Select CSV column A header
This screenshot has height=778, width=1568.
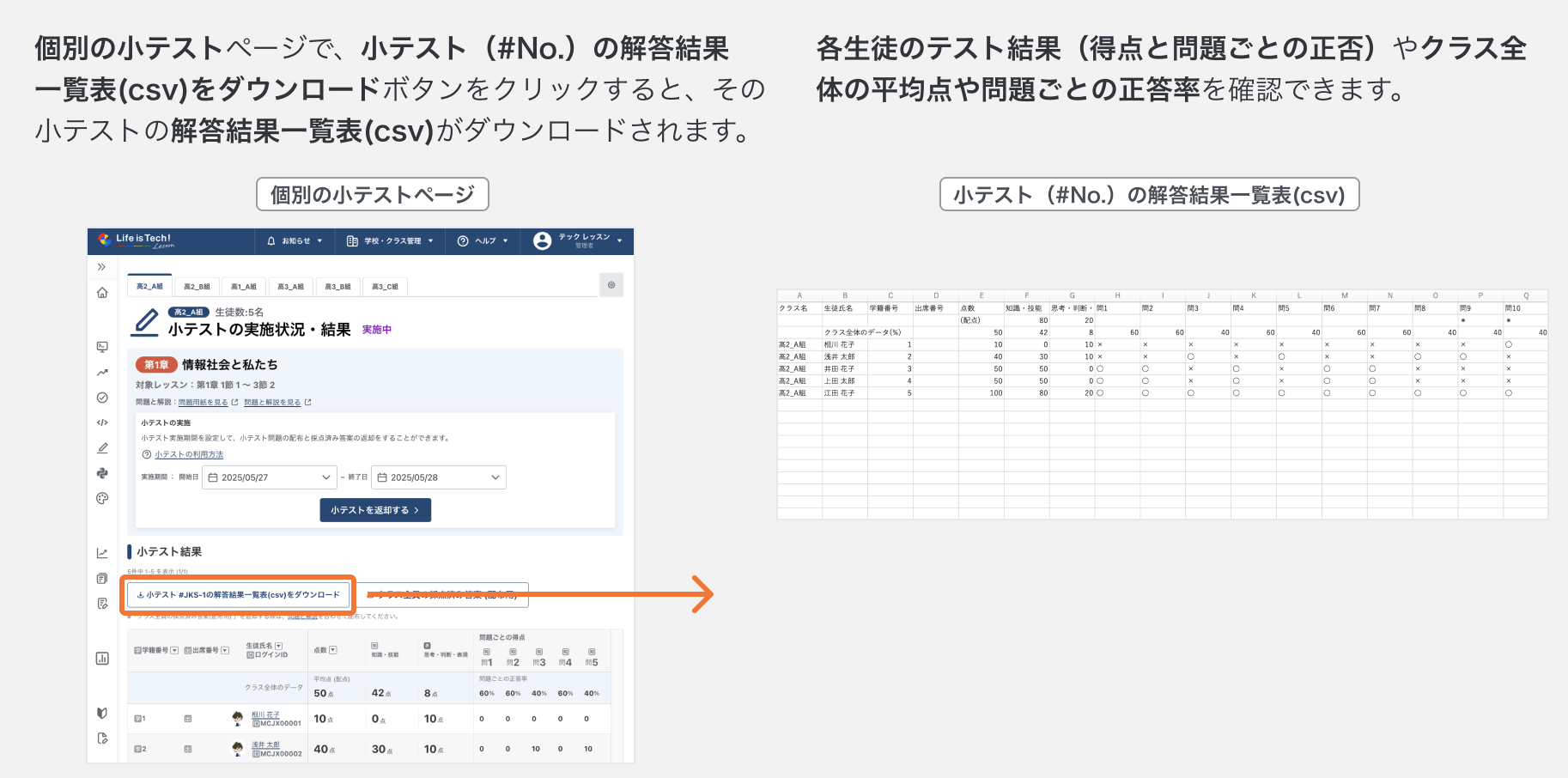tap(799, 295)
